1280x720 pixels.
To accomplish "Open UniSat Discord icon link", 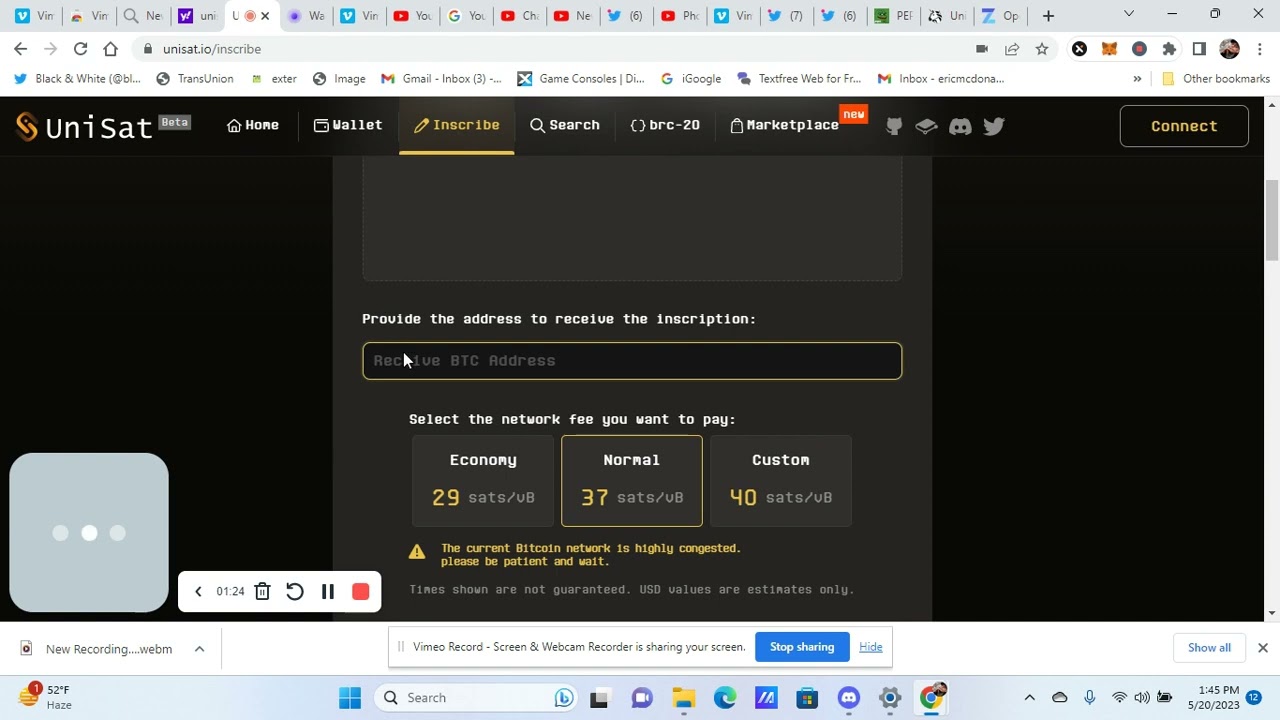I will (x=960, y=126).
